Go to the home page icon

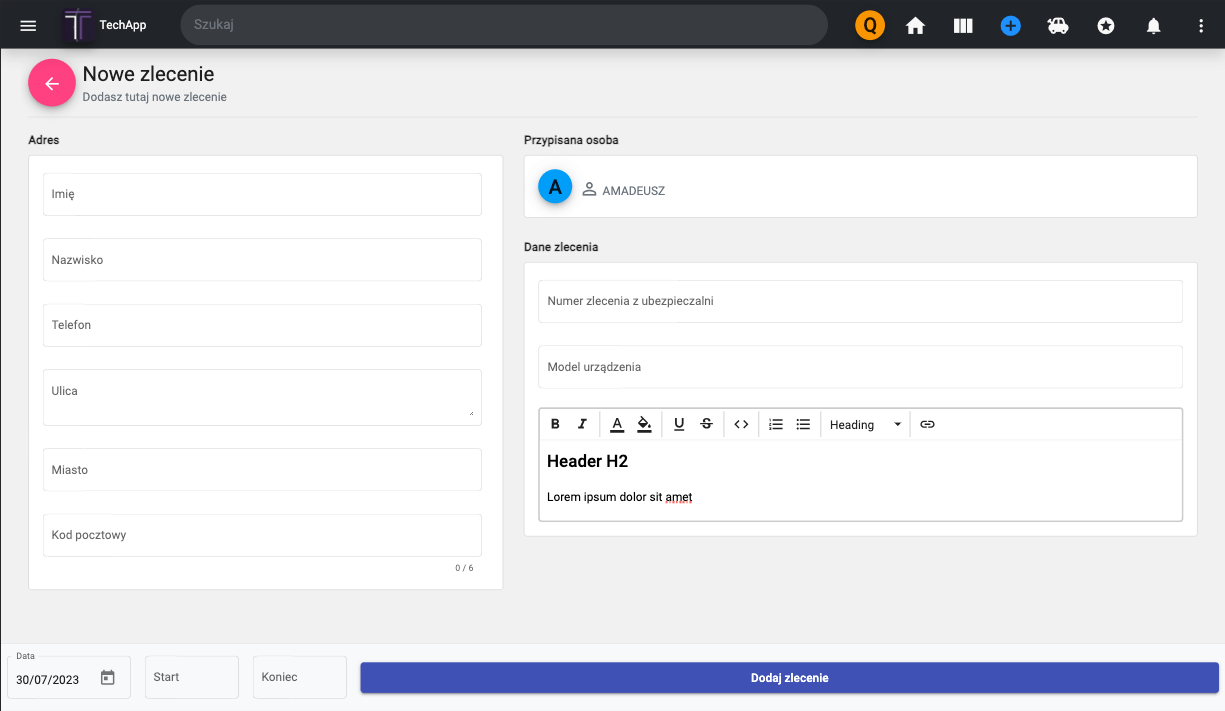point(915,26)
